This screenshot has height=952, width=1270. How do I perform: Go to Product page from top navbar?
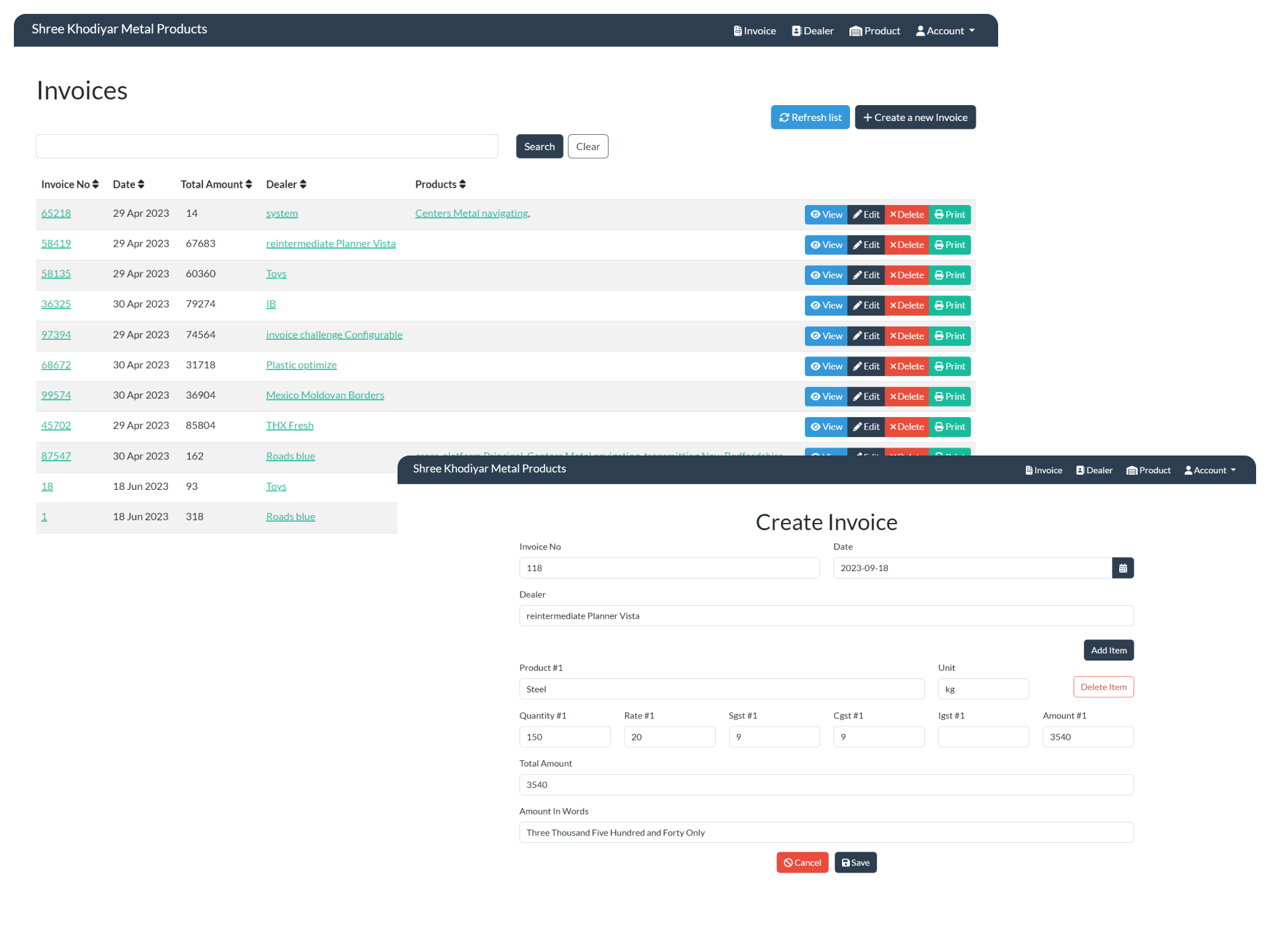click(874, 31)
